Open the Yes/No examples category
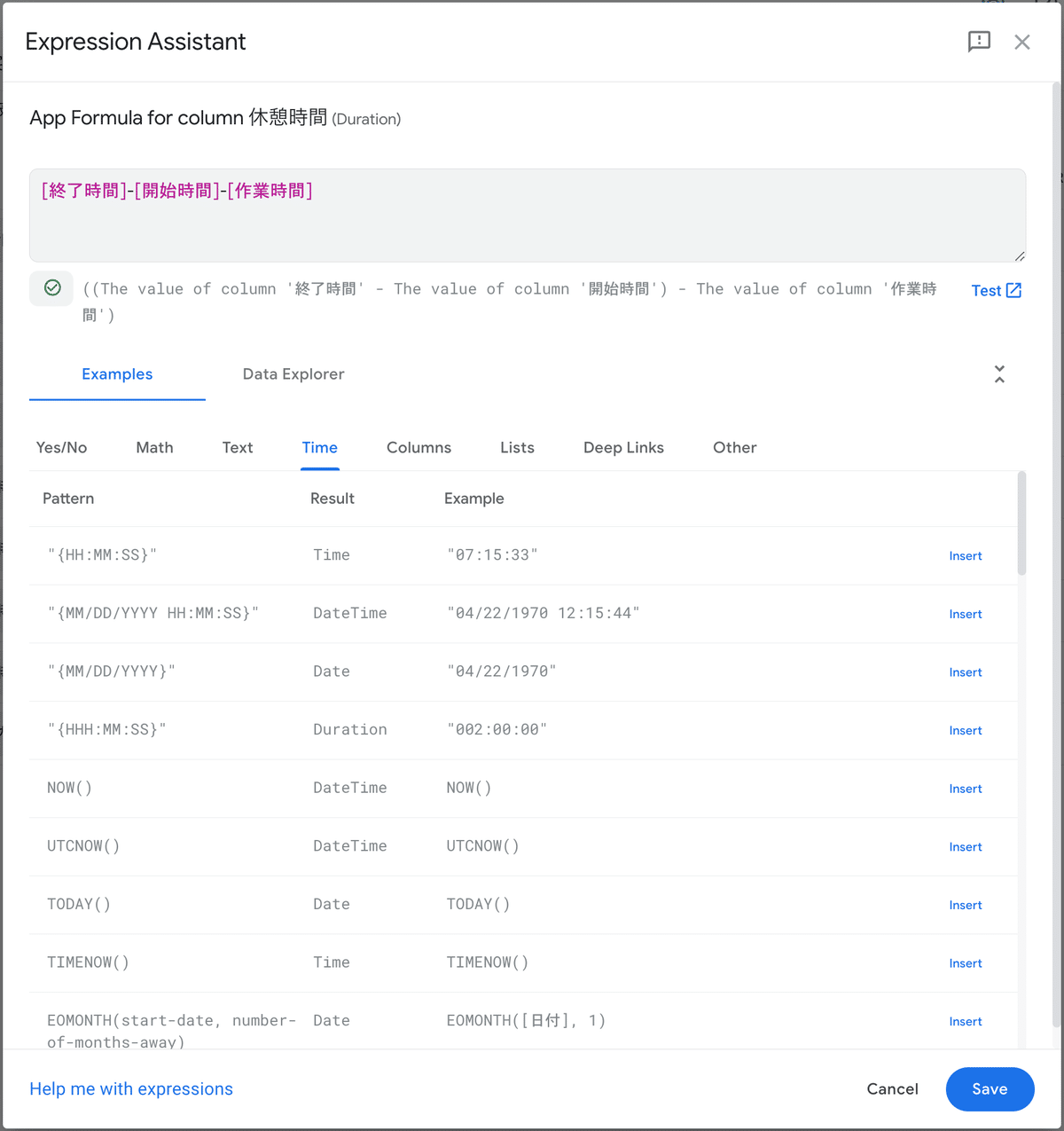Screen dimensions: 1064x1131 pyautogui.click(x=62, y=448)
